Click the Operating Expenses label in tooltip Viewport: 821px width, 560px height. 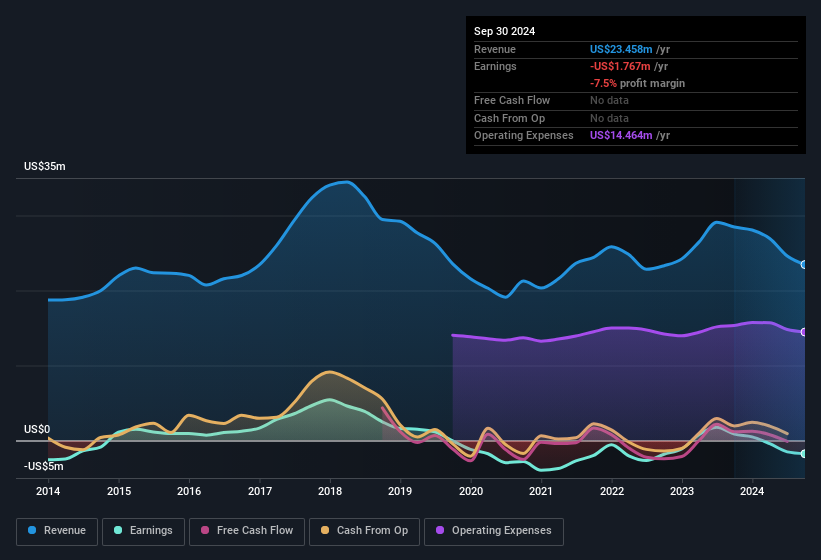(524, 136)
